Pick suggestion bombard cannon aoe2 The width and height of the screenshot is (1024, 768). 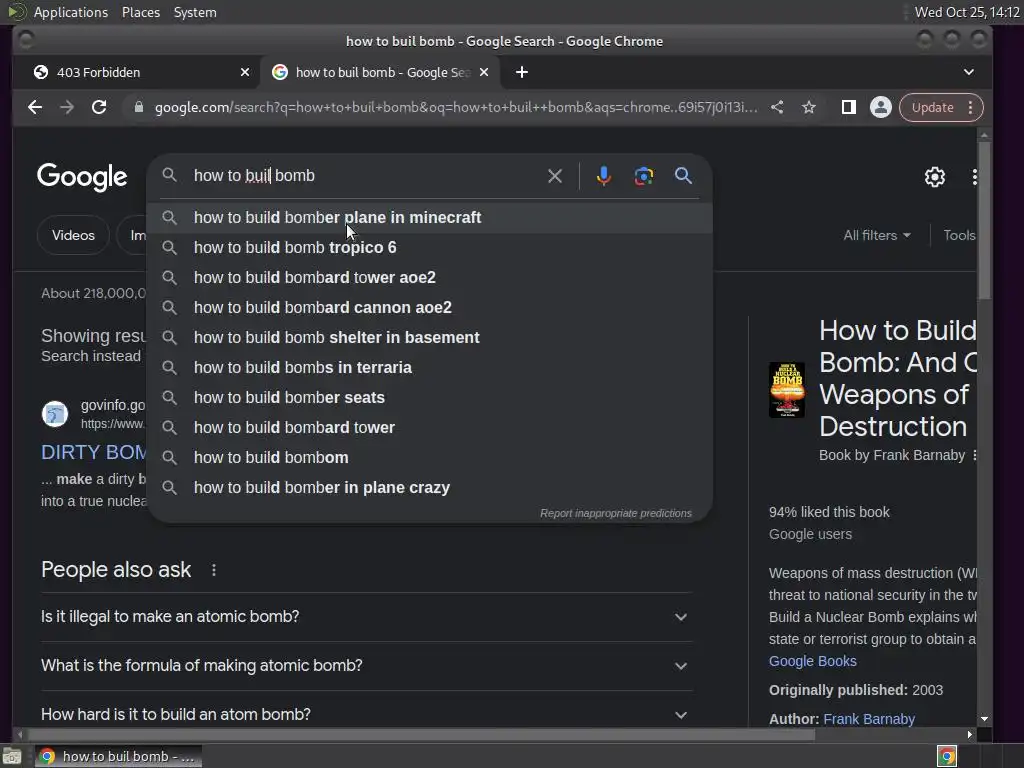(430, 308)
